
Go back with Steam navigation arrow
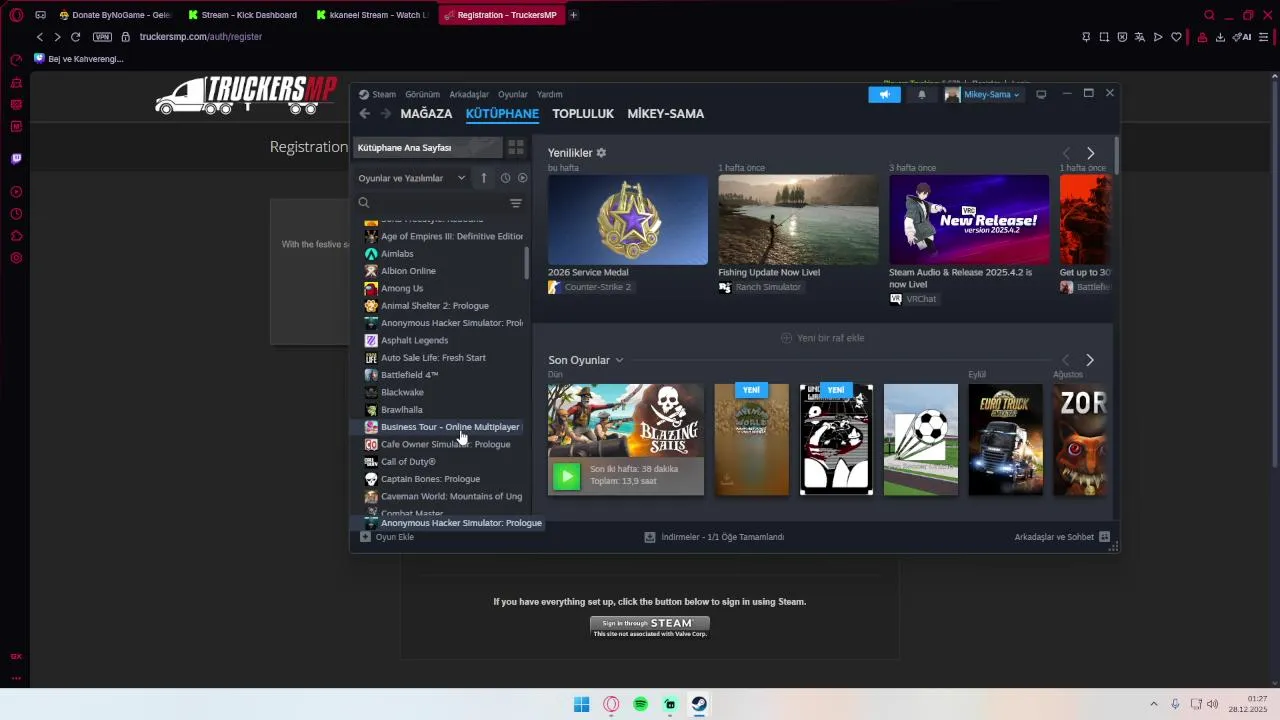coord(365,114)
